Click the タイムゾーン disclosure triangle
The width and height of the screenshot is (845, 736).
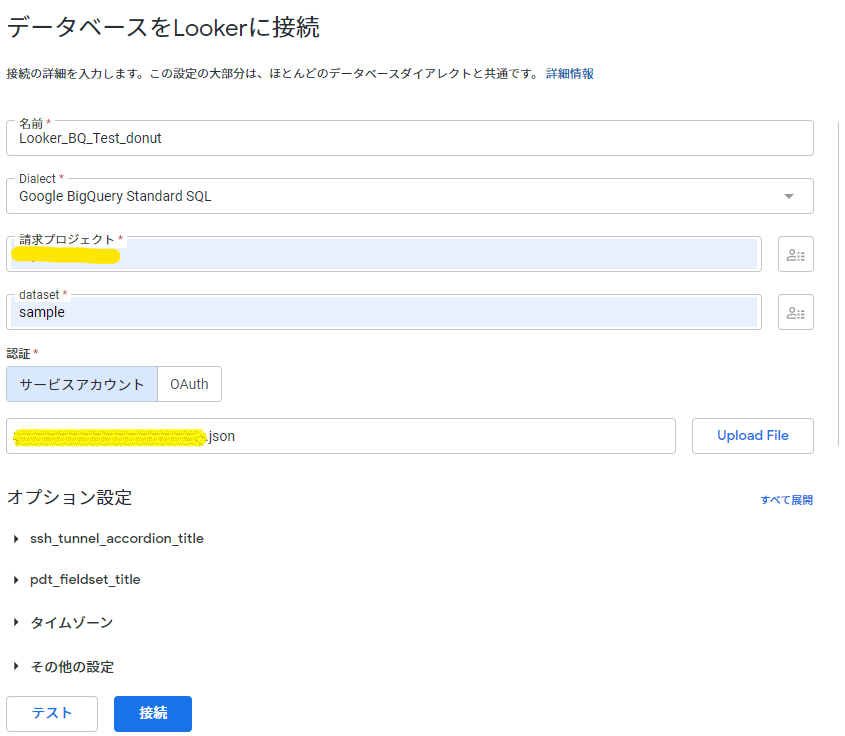point(15,622)
